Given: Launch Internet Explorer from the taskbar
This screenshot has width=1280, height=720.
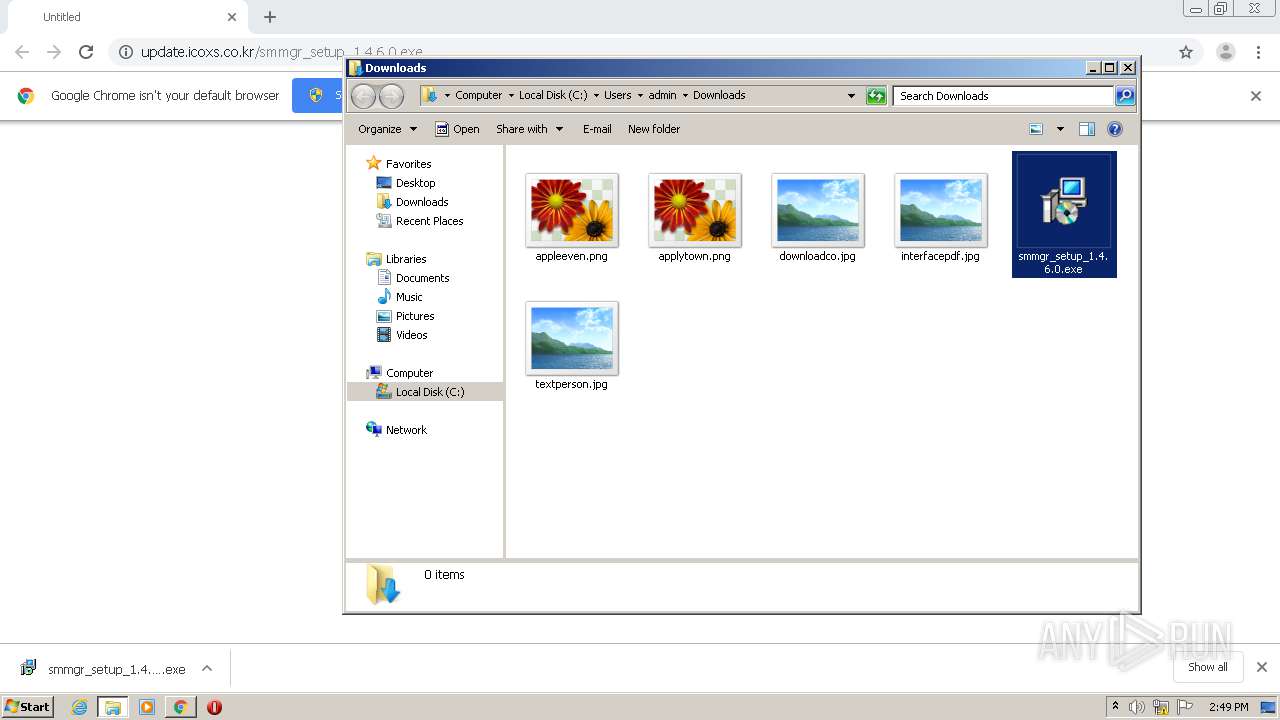Looking at the screenshot, I should (79, 707).
